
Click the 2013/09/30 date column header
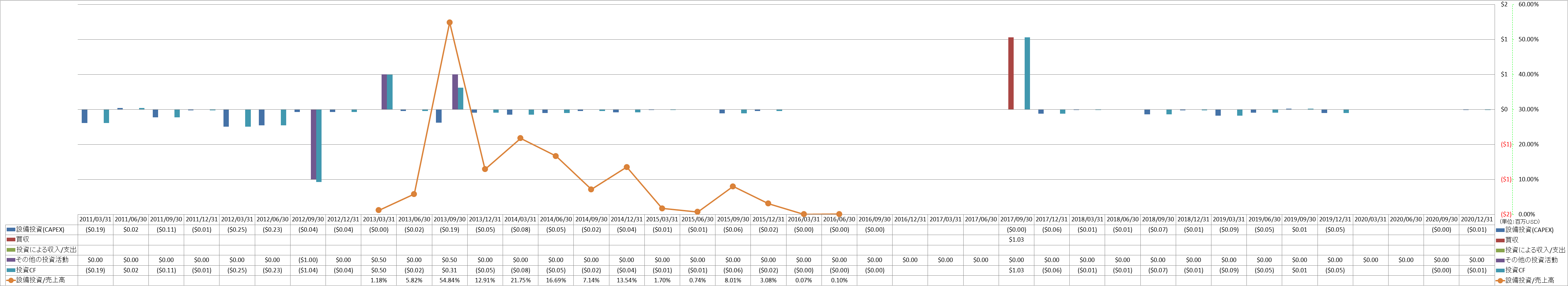450,220
